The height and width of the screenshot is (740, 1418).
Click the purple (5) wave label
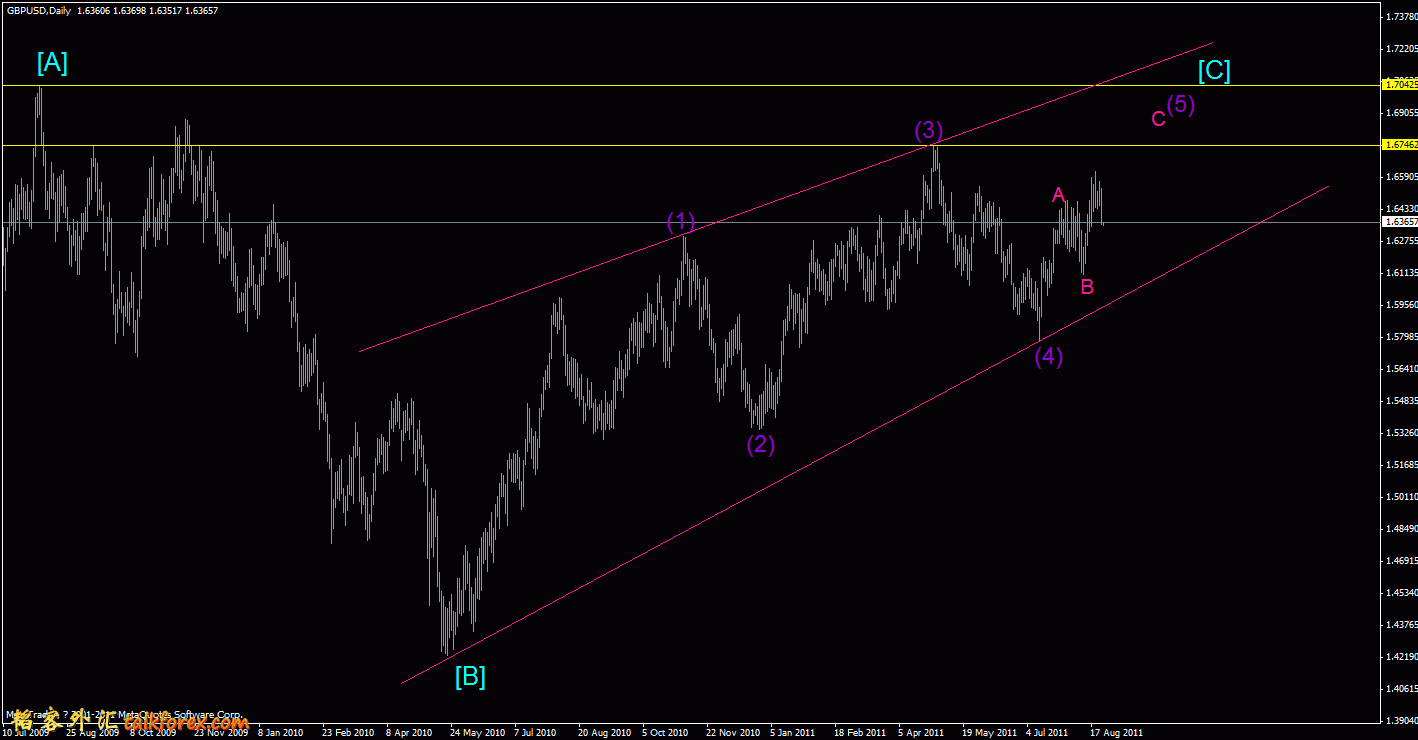pyautogui.click(x=1181, y=104)
